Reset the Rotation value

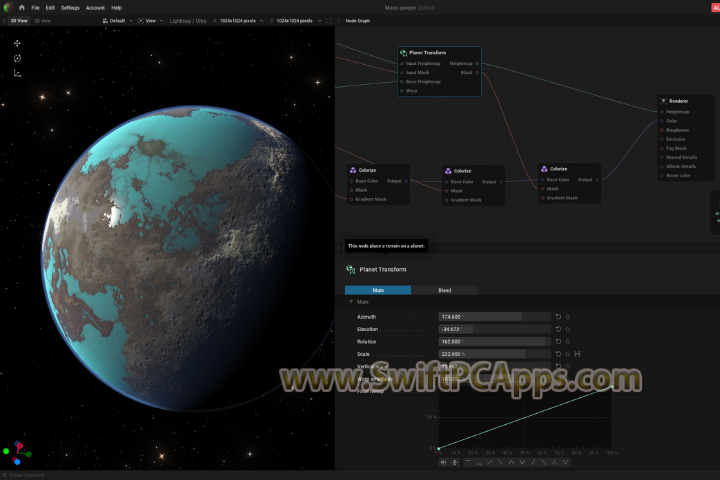[558, 341]
